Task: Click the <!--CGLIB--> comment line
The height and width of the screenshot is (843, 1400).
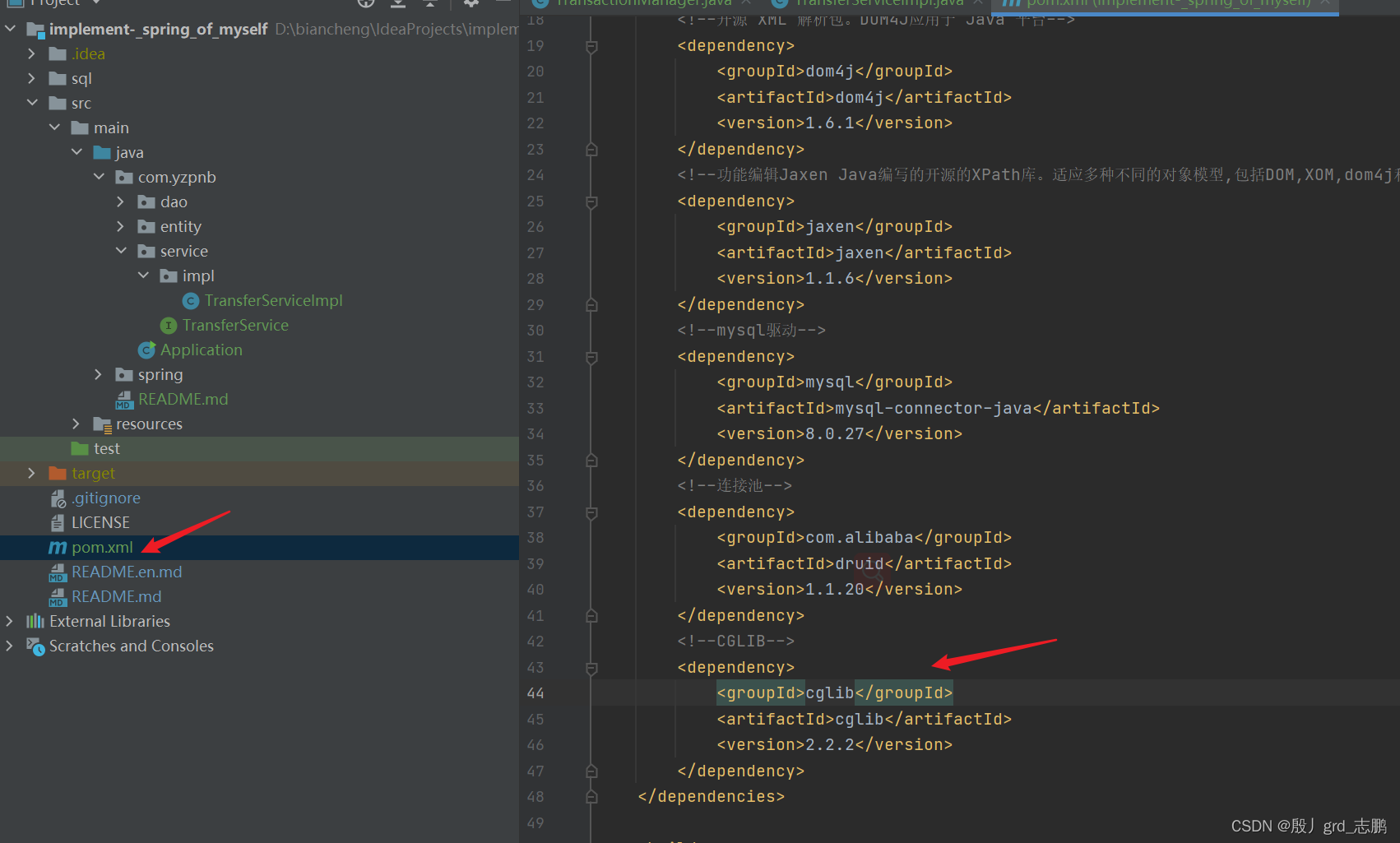Action: tap(736, 642)
